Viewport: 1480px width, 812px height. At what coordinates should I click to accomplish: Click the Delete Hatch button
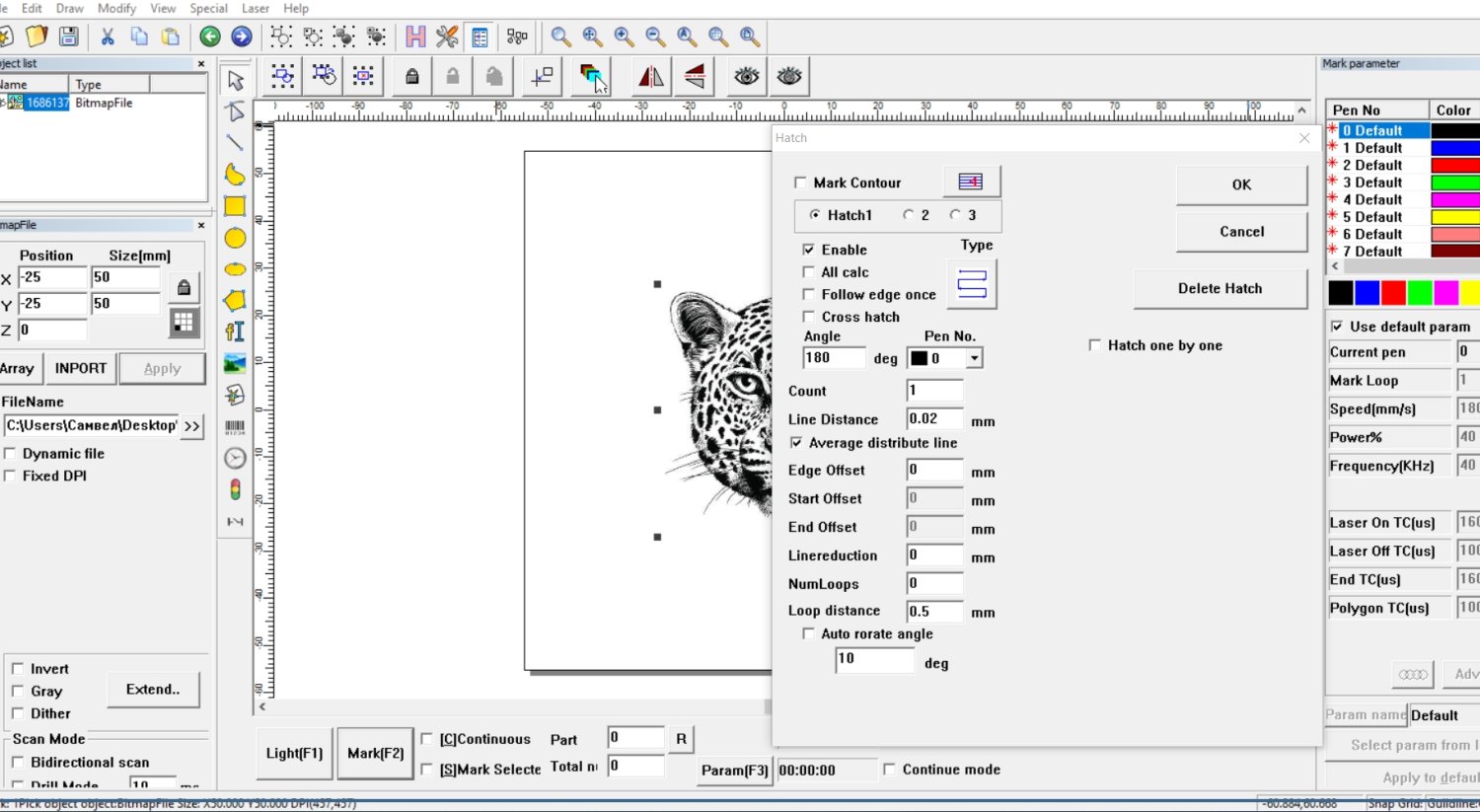(x=1220, y=288)
